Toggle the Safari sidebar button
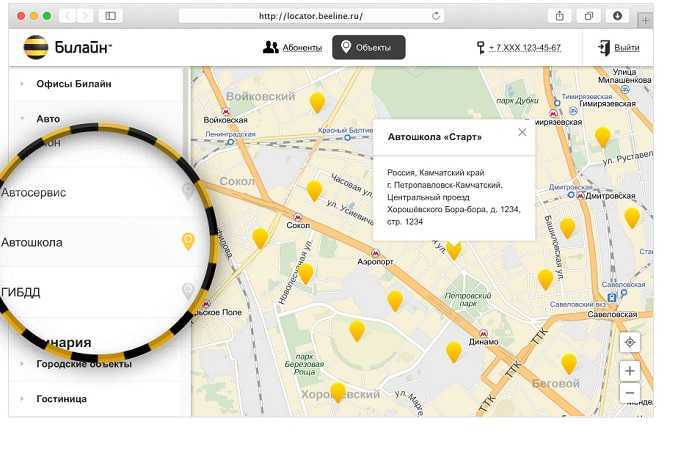 [x=110, y=16]
